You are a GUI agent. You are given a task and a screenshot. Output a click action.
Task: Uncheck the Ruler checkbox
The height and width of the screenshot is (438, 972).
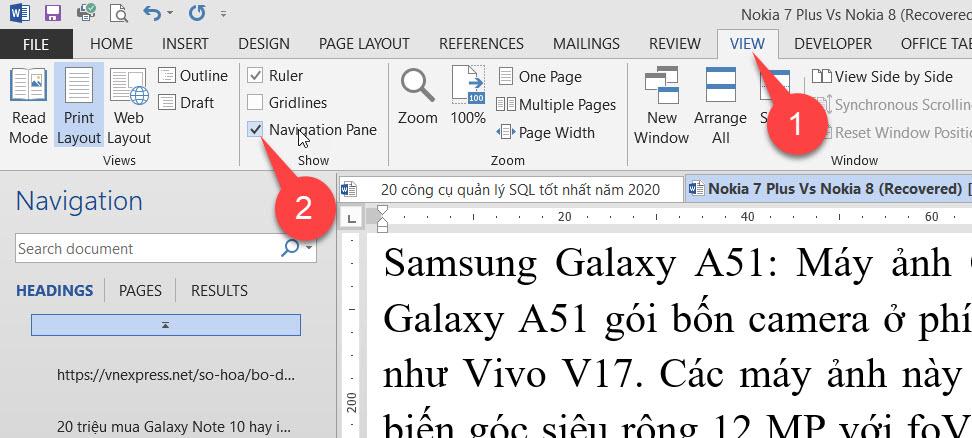coord(255,76)
